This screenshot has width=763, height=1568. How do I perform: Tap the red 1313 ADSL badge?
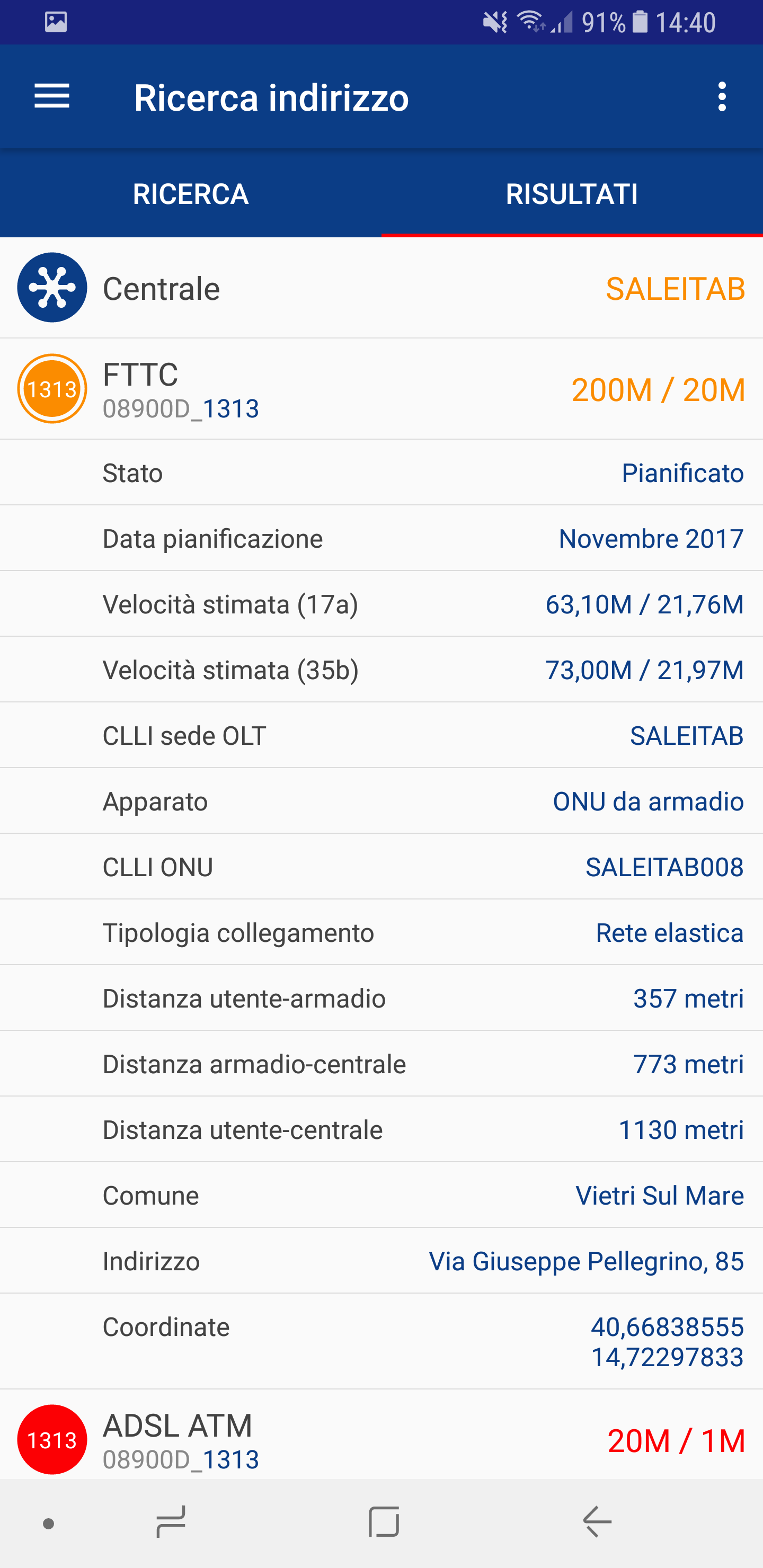point(52,1440)
